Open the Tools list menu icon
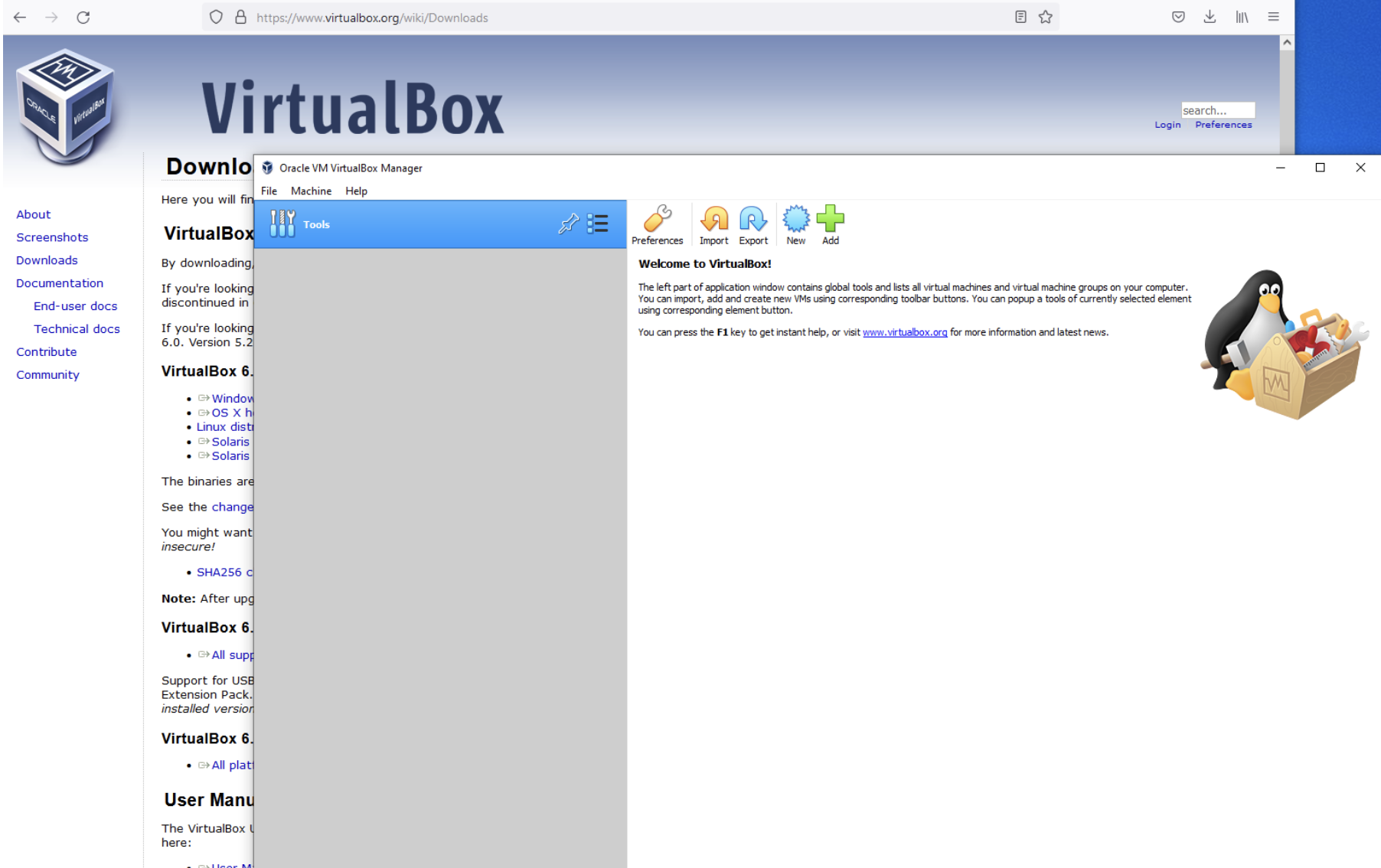The image size is (1381, 868). pyautogui.click(x=598, y=224)
